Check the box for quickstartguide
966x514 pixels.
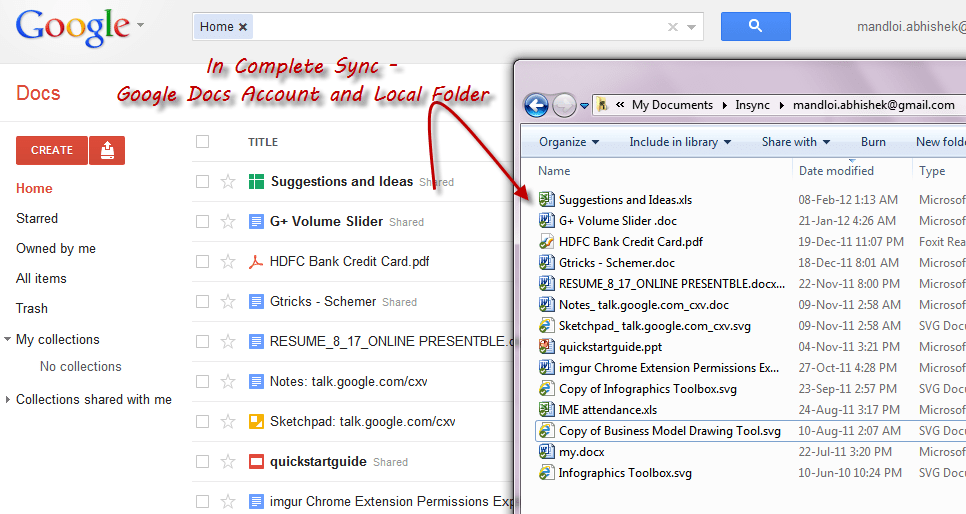[x=203, y=462]
